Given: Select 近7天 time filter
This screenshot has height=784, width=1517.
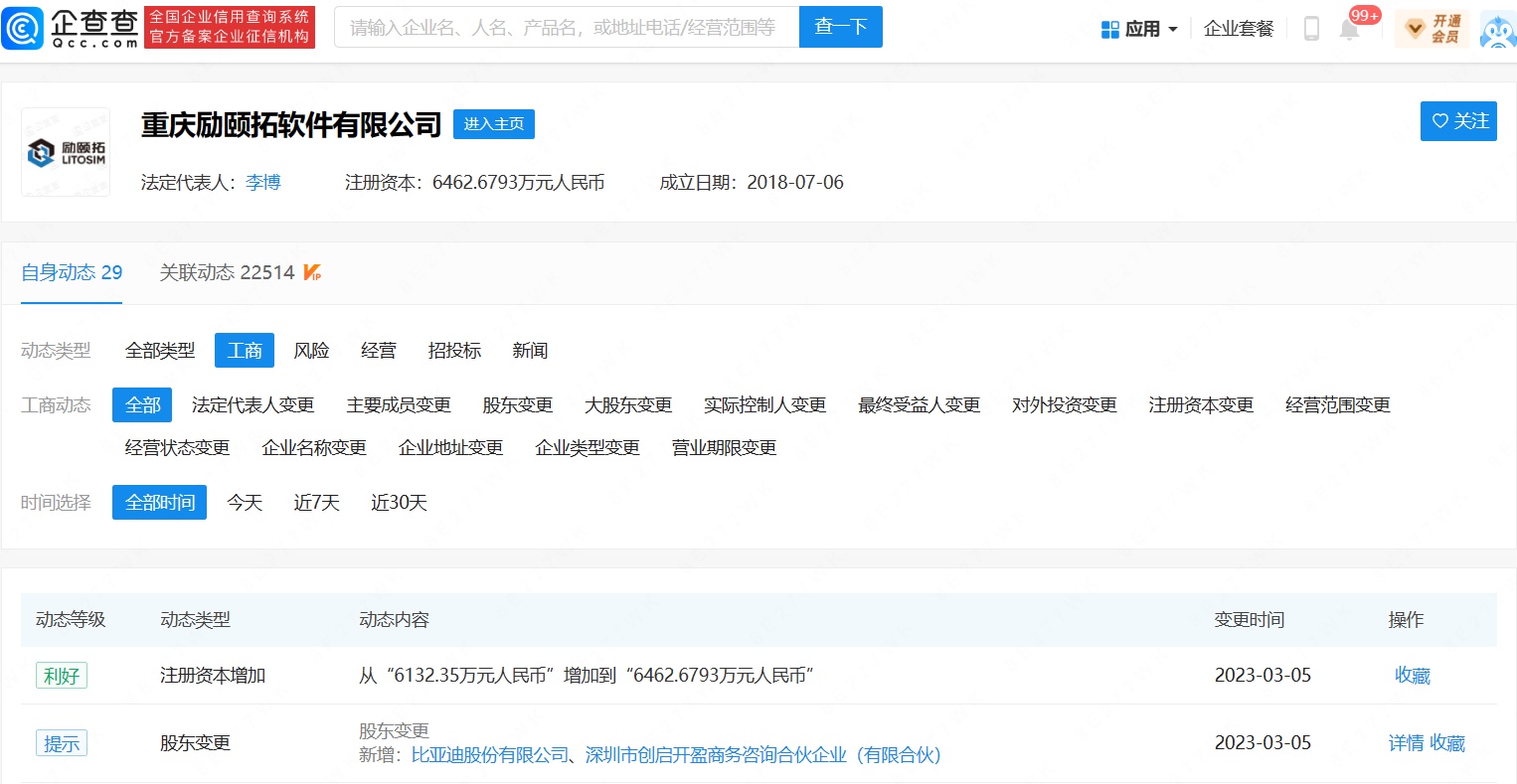Looking at the screenshot, I should coord(316,503).
